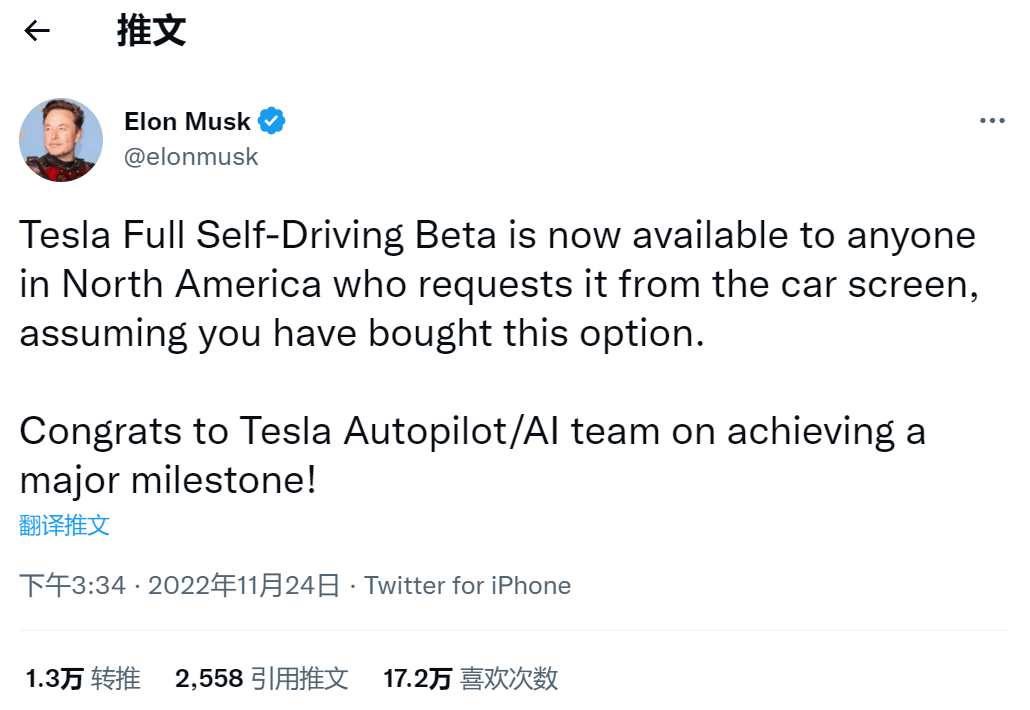Open the three-dot more options menu
Image resolution: width=1030 pixels, height=710 pixels.
pos(992,120)
